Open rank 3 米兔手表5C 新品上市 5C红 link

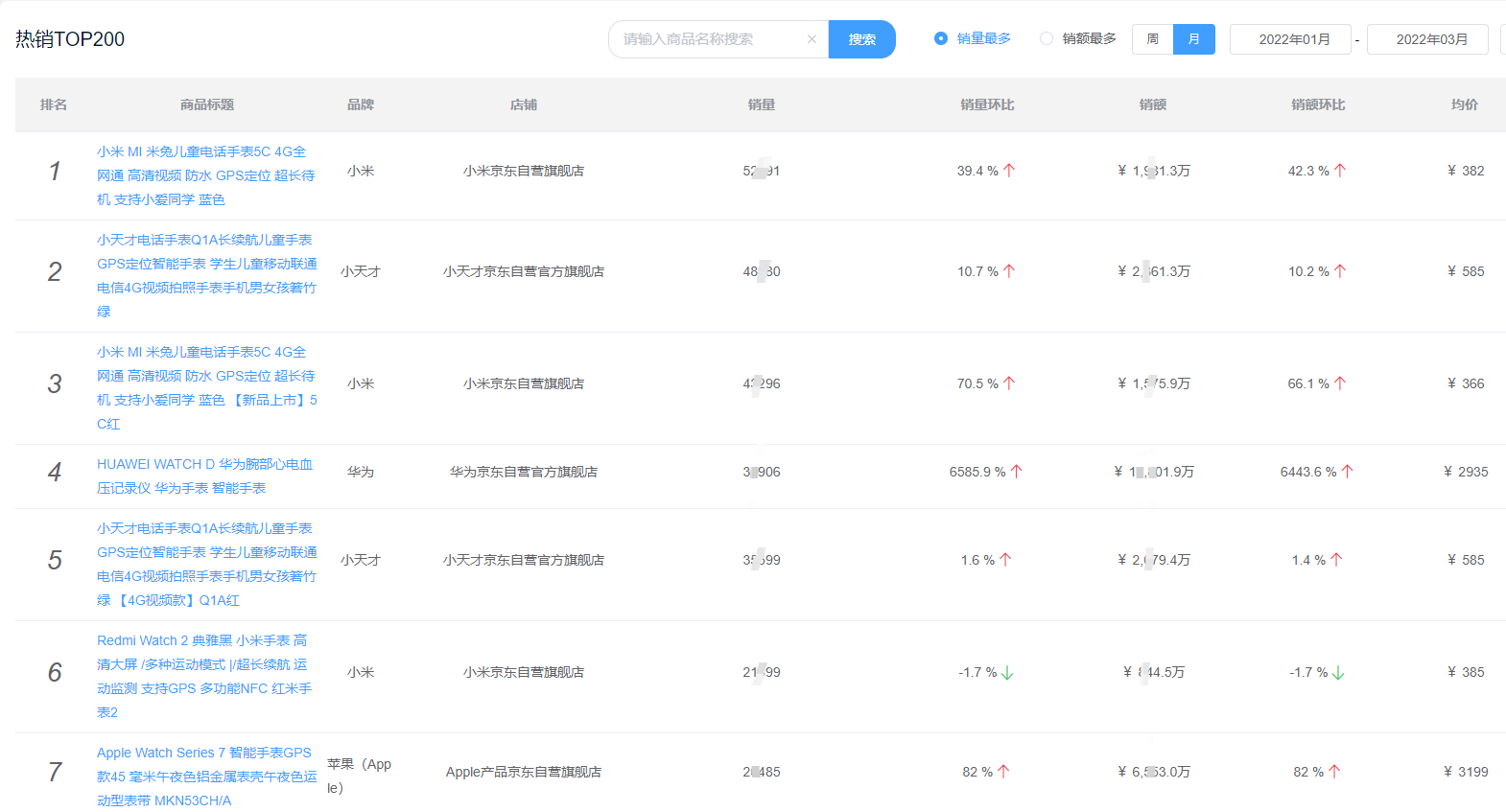pyautogui.click(x=206, y=388)
